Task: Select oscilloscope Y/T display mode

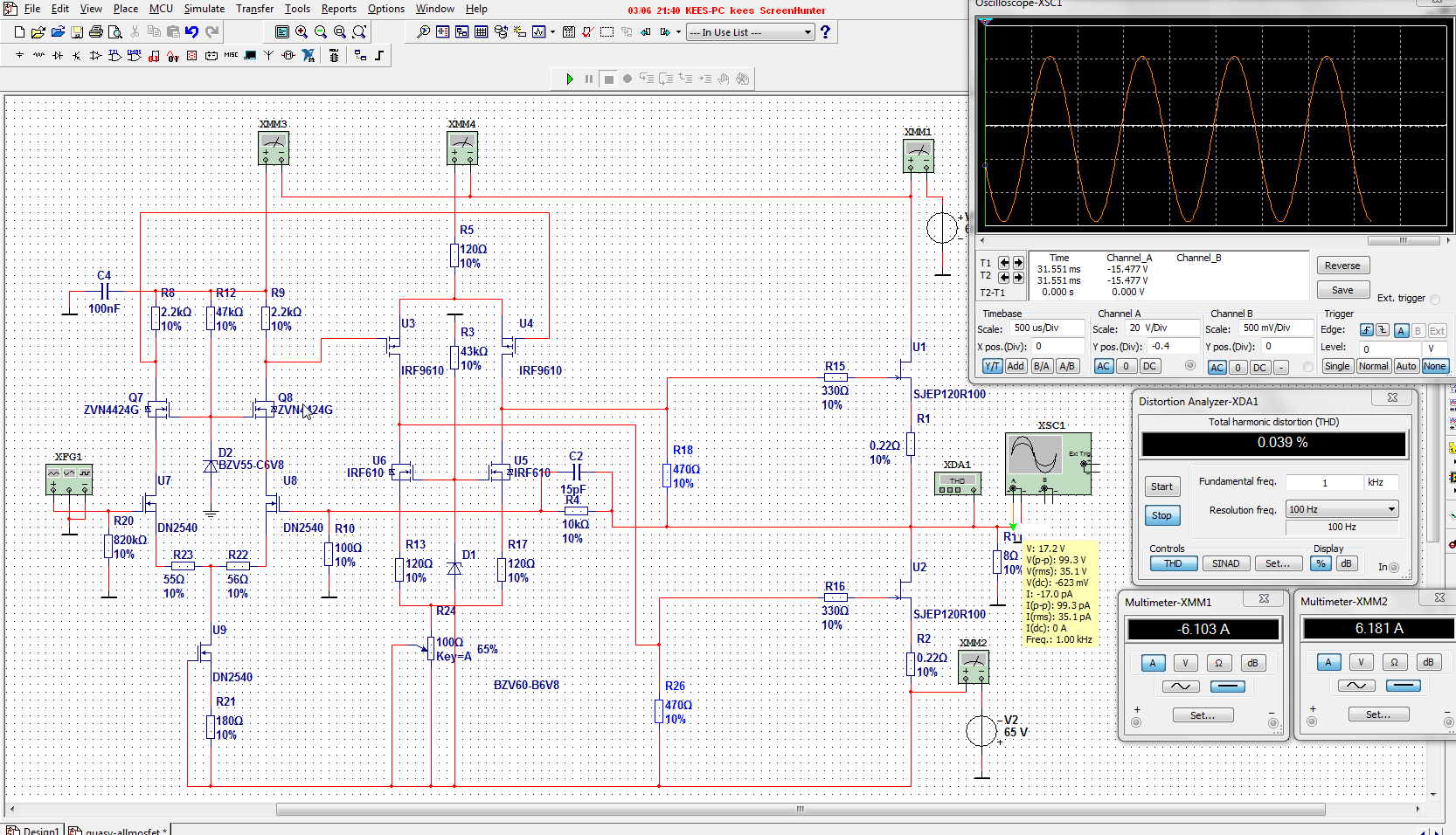Action: (x=992, y=367)
